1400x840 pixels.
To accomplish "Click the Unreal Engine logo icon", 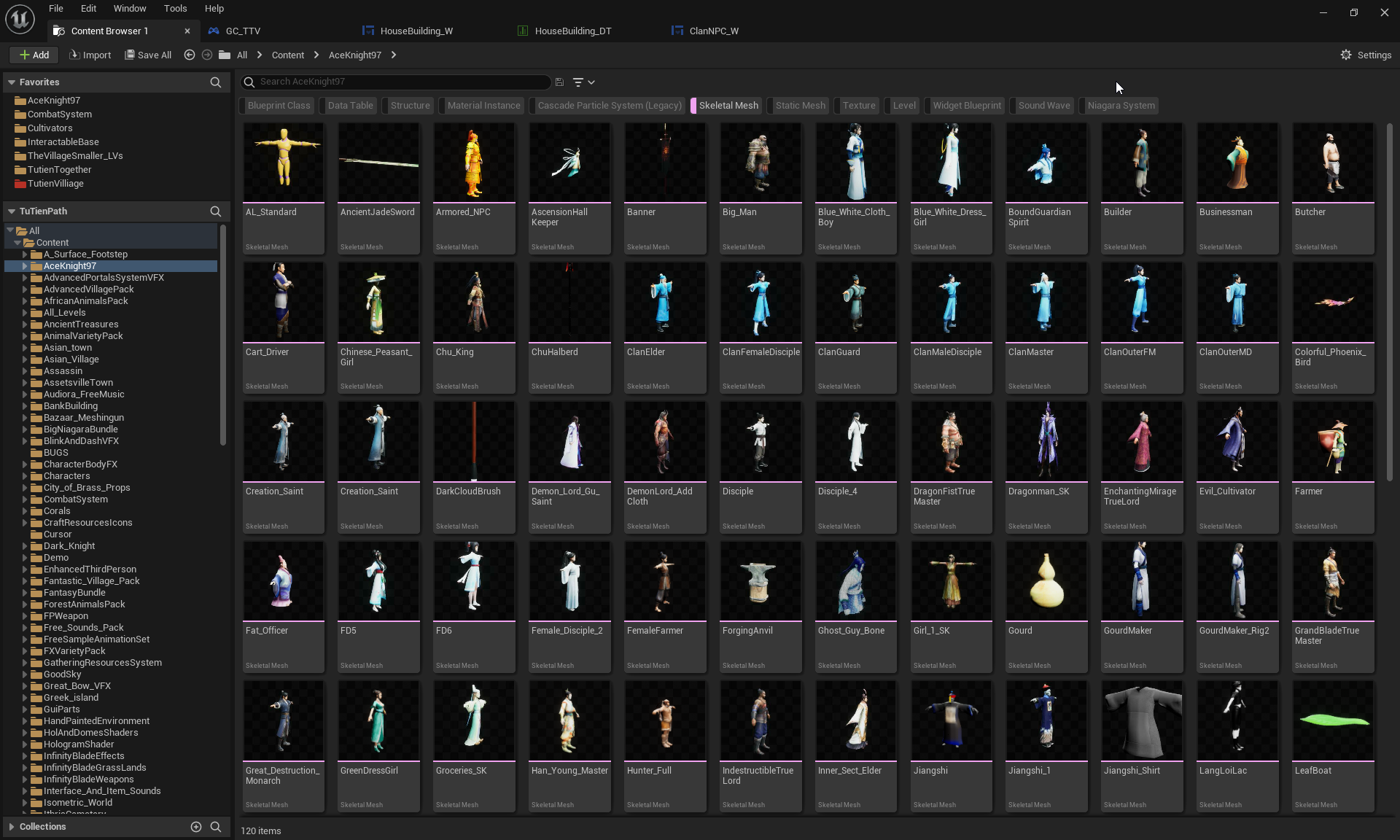I will click(x=20, y=19).
